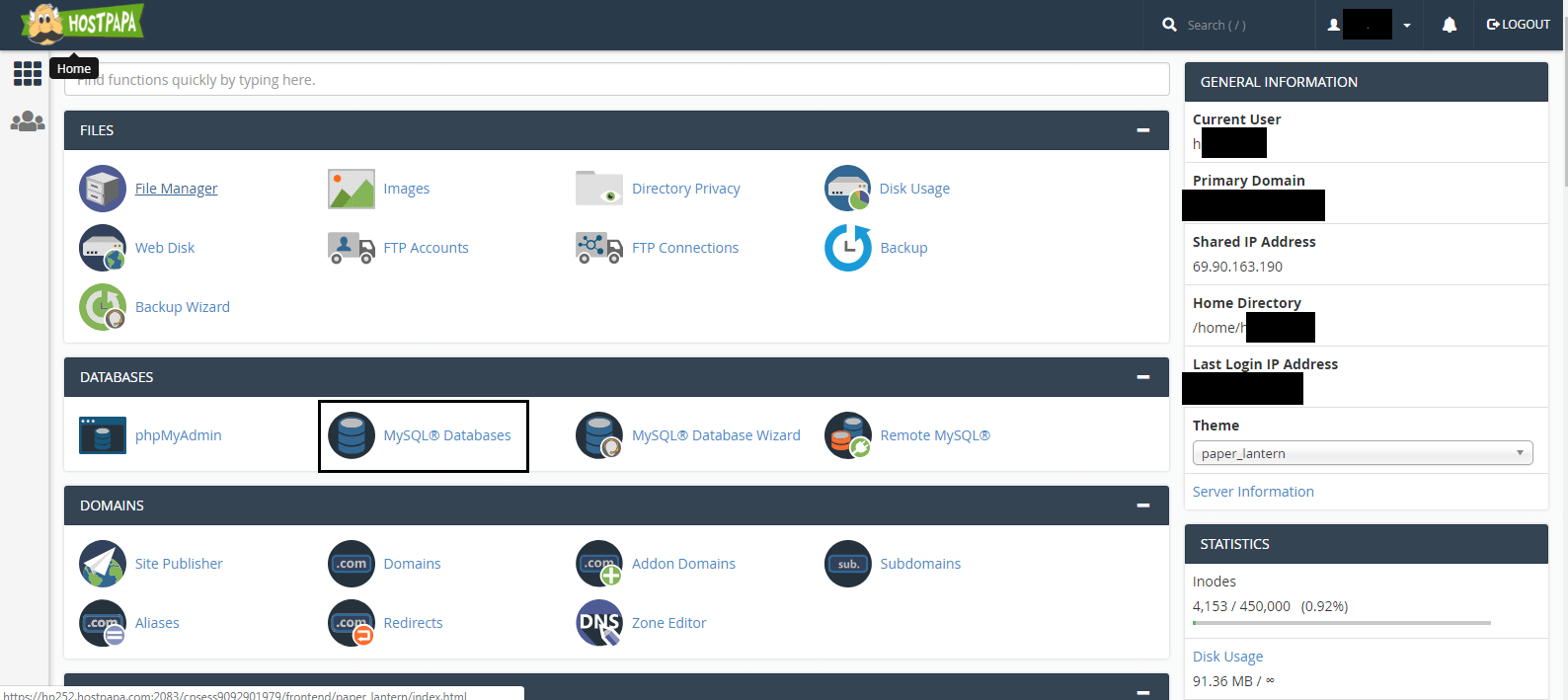Viewport: 1568px width, 700px height.
Task: Collapse the Databases section
Action: pyautogui.click(x=1143, y=377)
